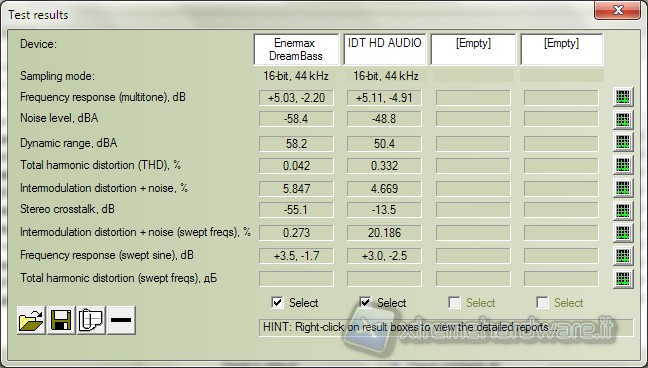Click the open folder load results icon
This screenshot has height=368, width=648.
(x=31, y=320)
